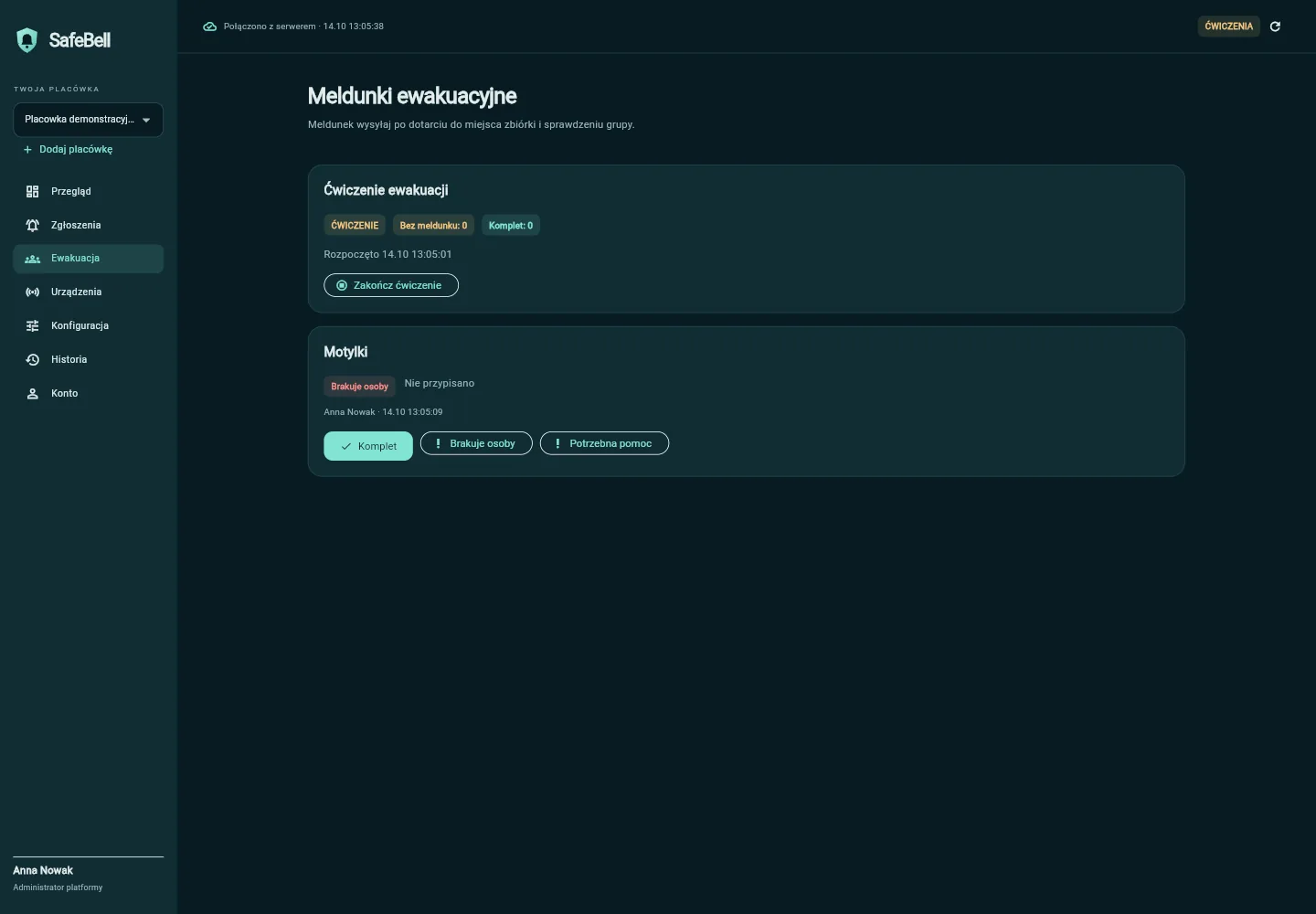Click the Potrzebna pomoc button
Screen dimensions: 1316x914
coord(604,443)
